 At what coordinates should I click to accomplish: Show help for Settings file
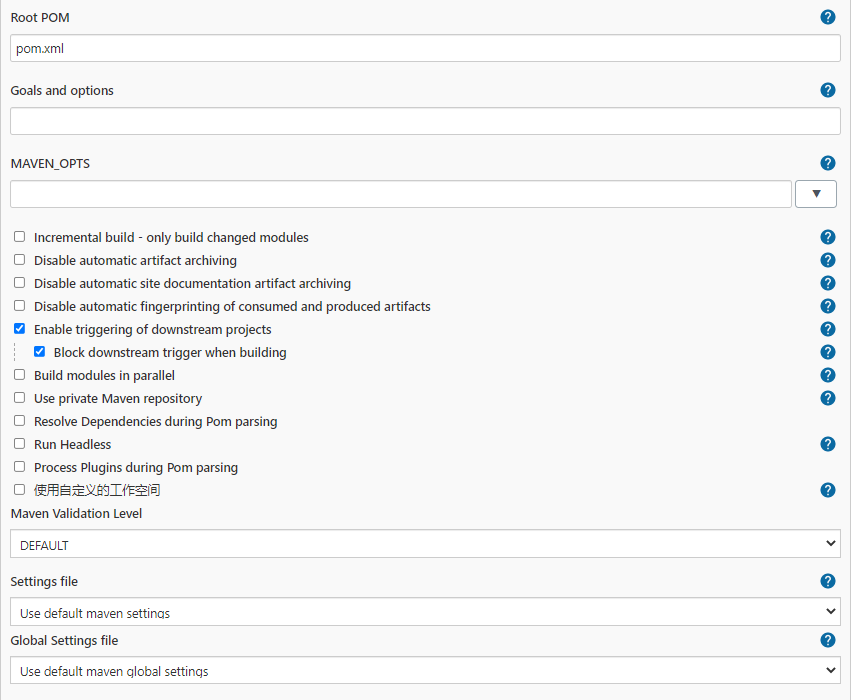[x=828, y=581]
